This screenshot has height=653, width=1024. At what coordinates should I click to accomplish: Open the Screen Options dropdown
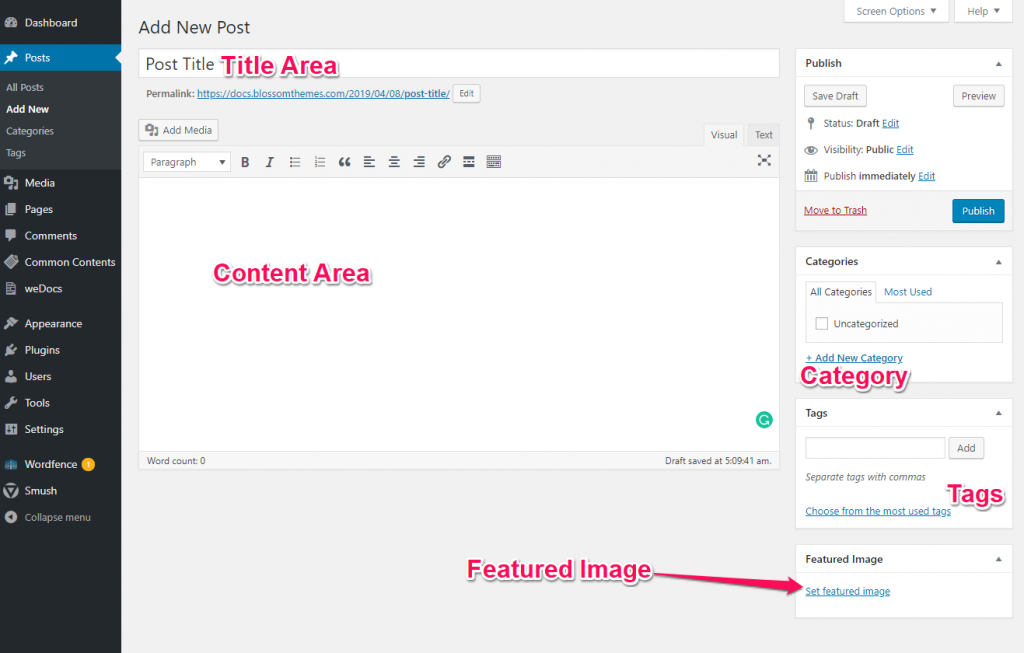tap(896, 11)
